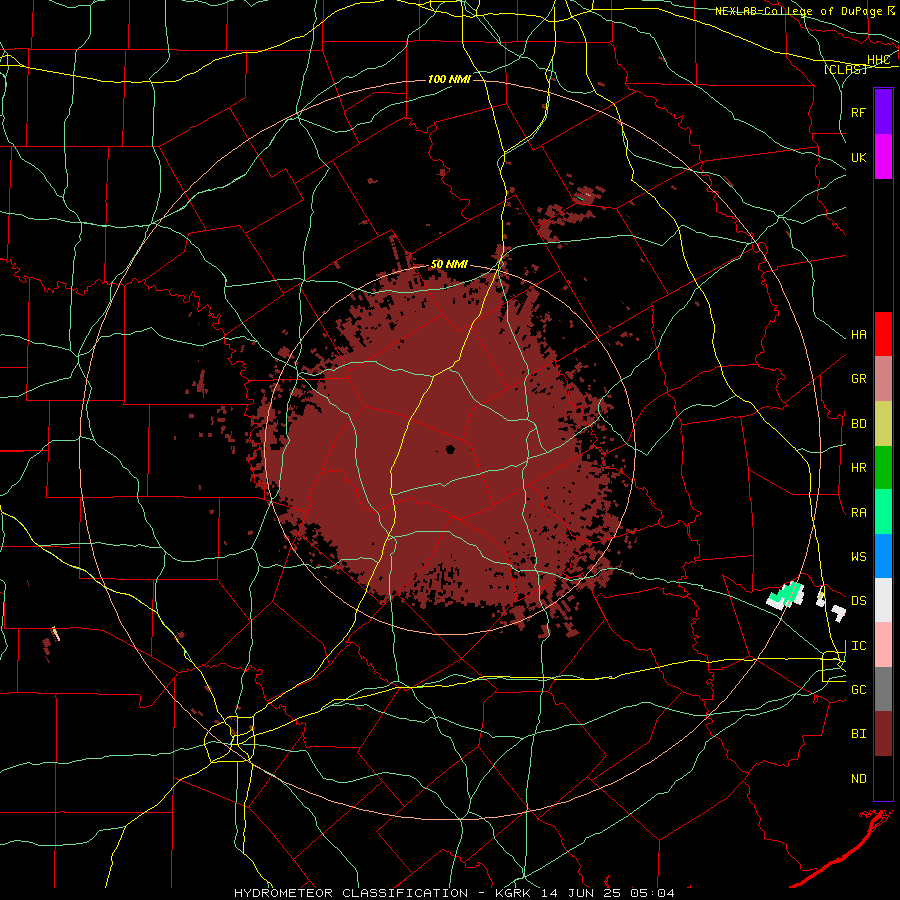Click the Hydrometeor Classification KGRK timestamp caption
The width and height of the screenshot is (900, 900).
point(454,893)
